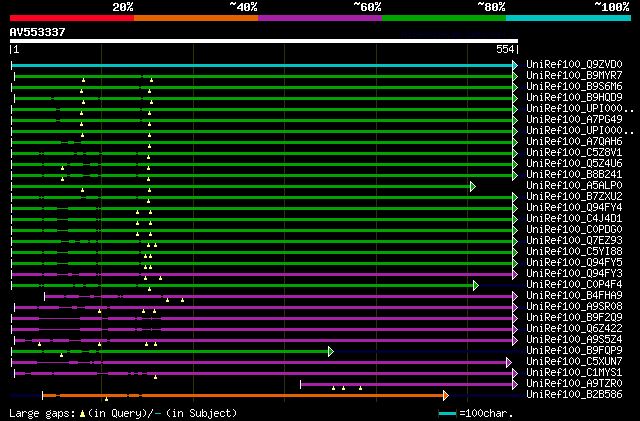Click the short purple alignment bar for A9TZR0
This screenshot has width=640, height=421.
pos(407,384)
